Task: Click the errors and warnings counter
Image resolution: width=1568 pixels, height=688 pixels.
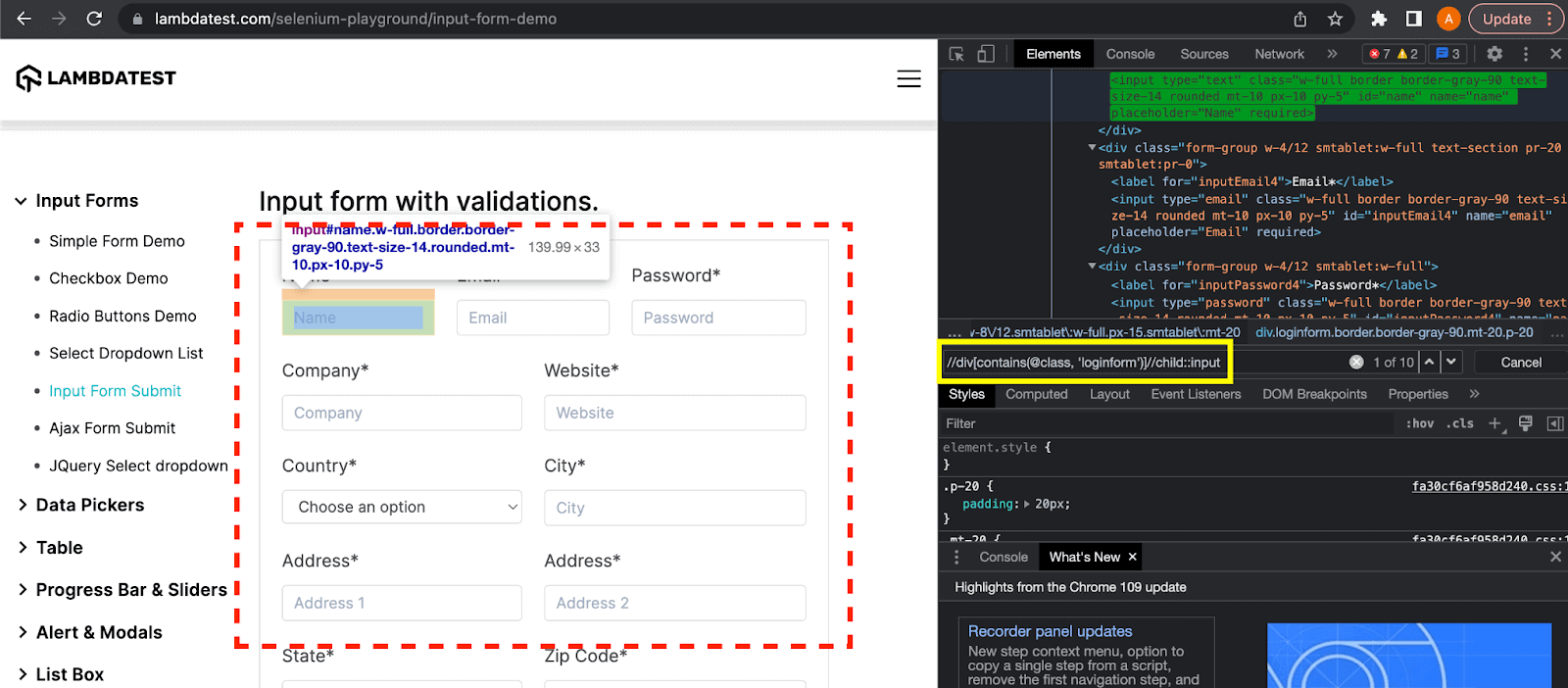Action: click(x=1394, y=54)
